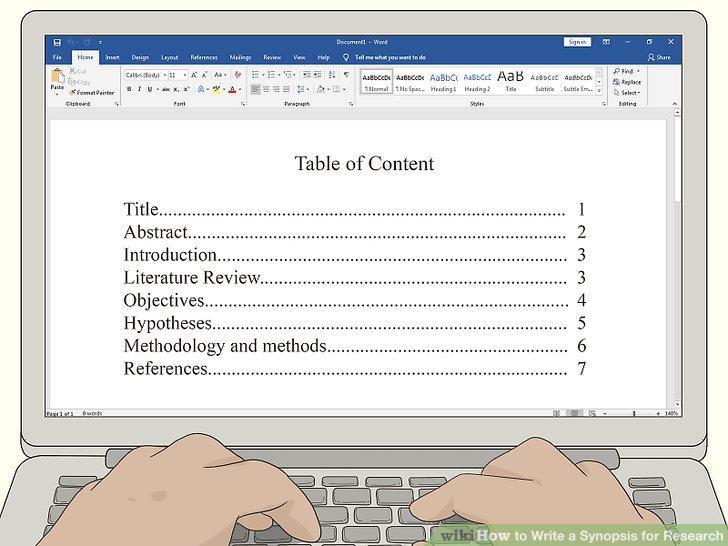
Task: Apply the Heading 1 style
Action: coord(443,82)
